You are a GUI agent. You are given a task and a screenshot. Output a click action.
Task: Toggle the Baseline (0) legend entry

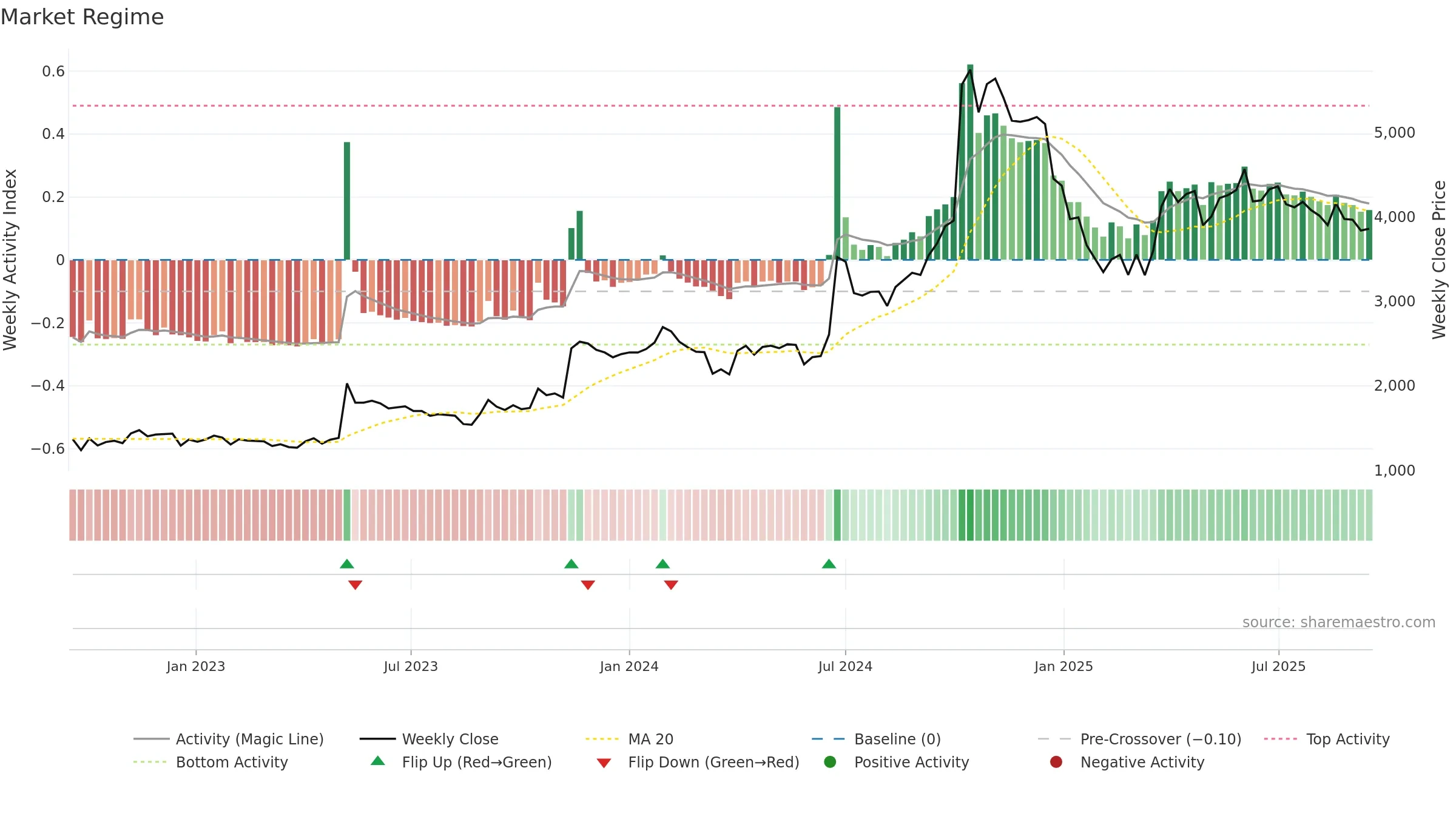point(876,739)
